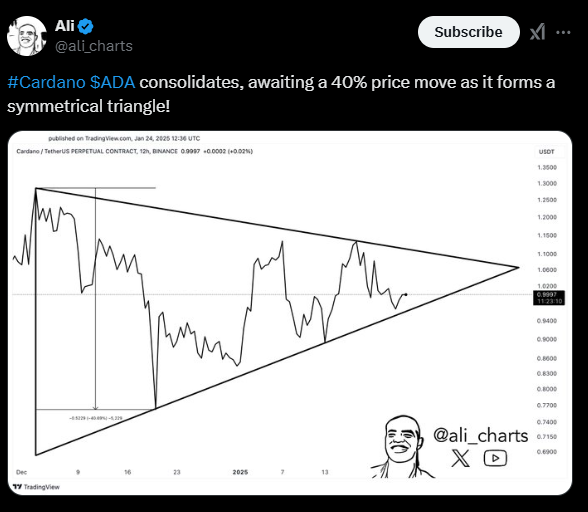This screenshot has height=512, width=588.
Task: Click Ali's profile avatar
Action: coord(27,36)
